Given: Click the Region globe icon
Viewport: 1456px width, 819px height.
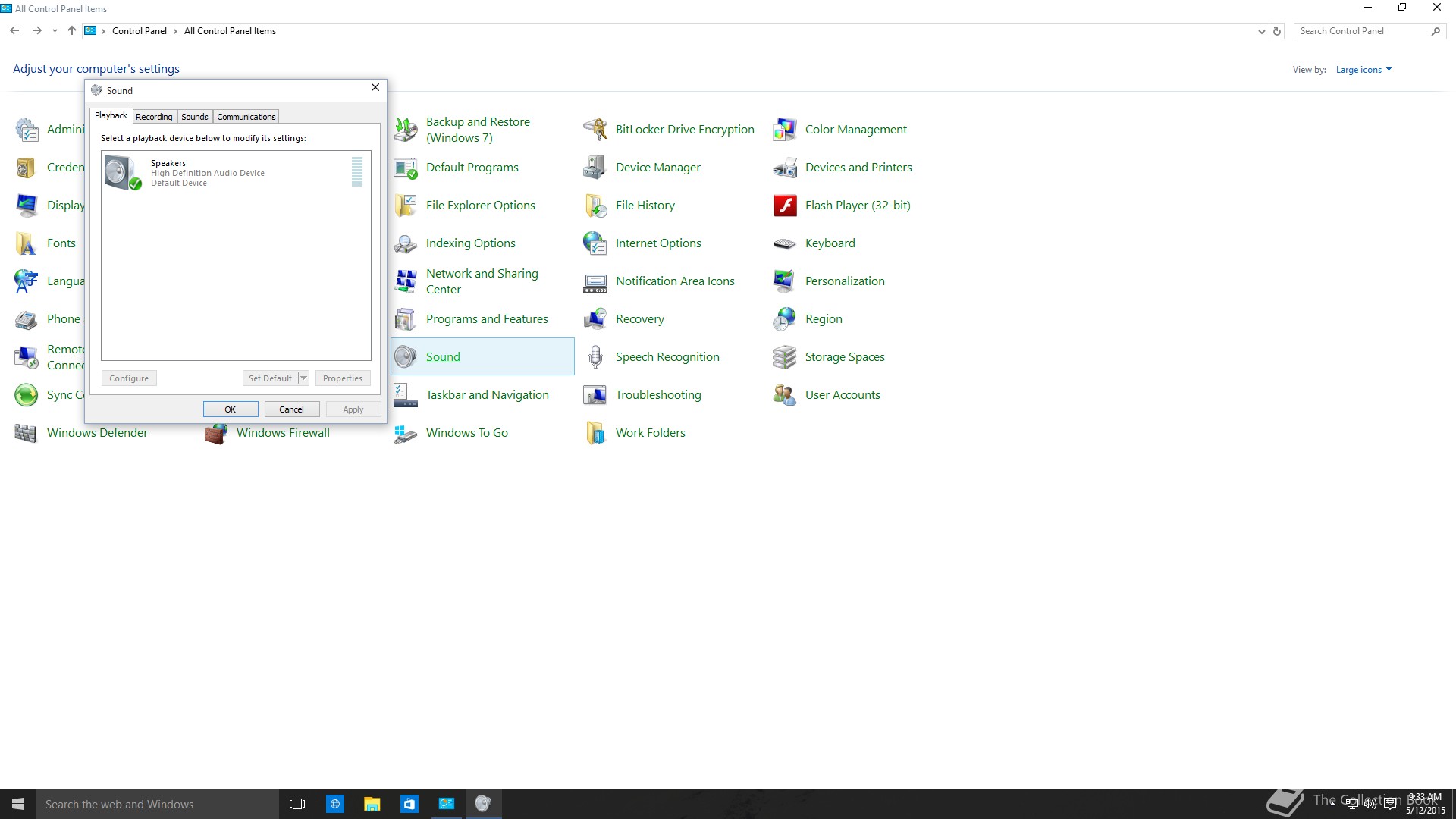Looking at the screenshot, I should tap(785, 319).
